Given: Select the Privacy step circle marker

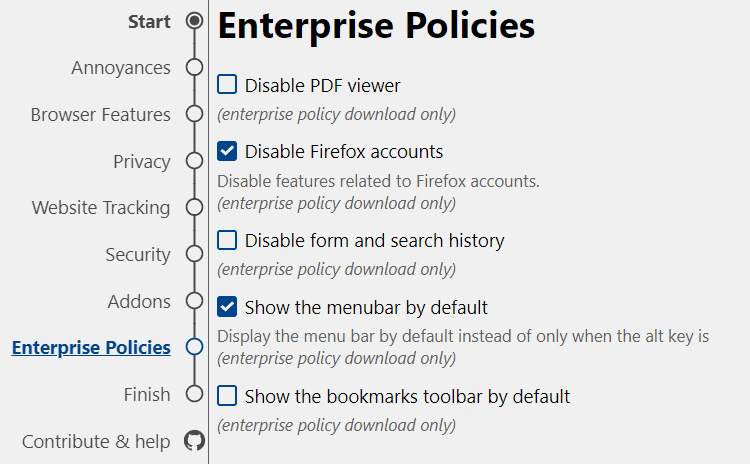Looking at the screenshot, I should click(195, 161).
